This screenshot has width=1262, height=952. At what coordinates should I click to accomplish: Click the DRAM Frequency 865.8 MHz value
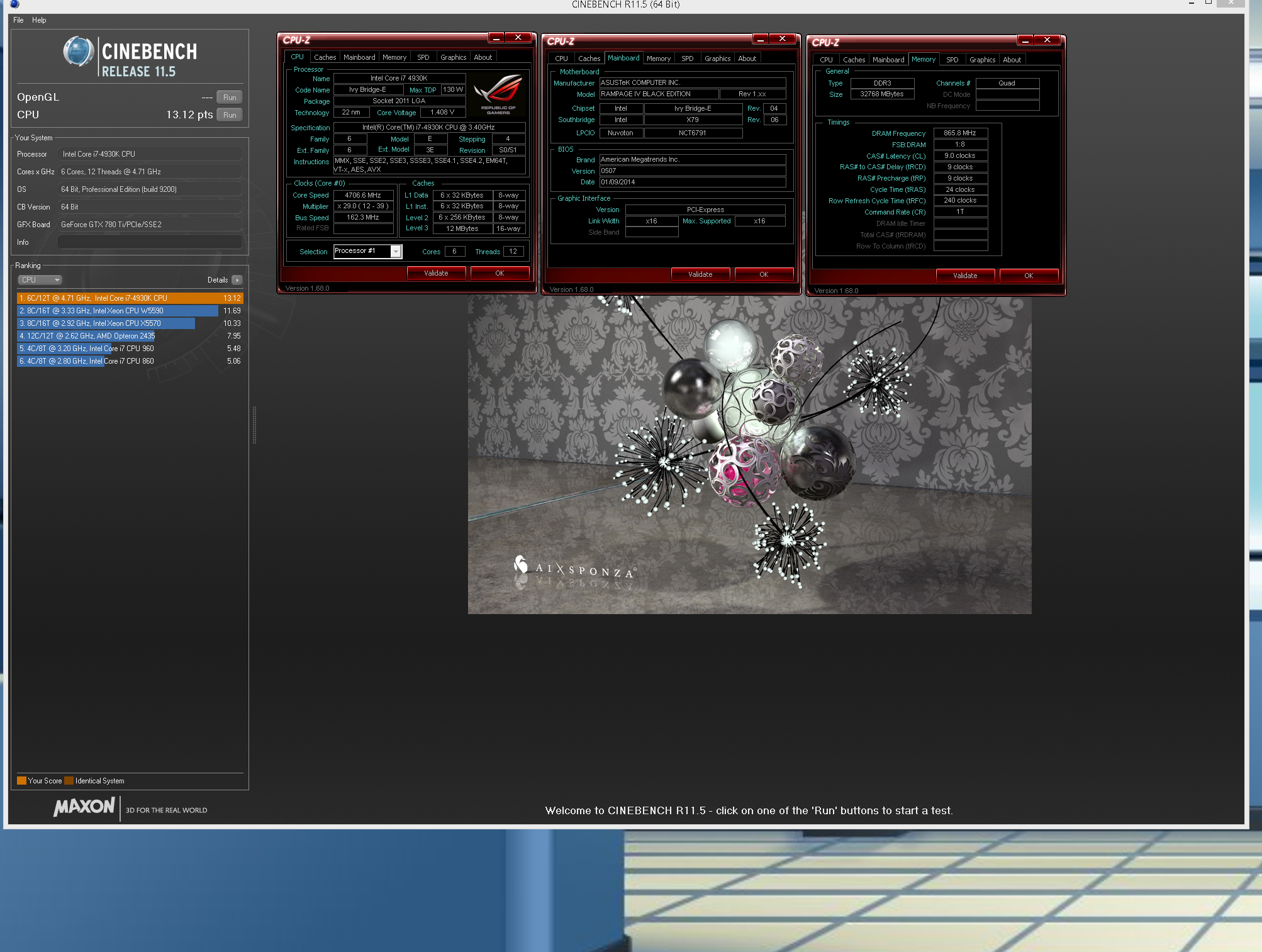[x=960, y=133]
